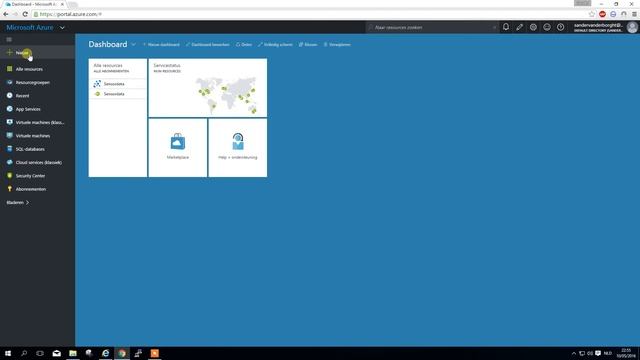Collapse sidebar with hamburger menu icon
The width and height of the screenshot is (640, 360).
[x=9, y=40]
